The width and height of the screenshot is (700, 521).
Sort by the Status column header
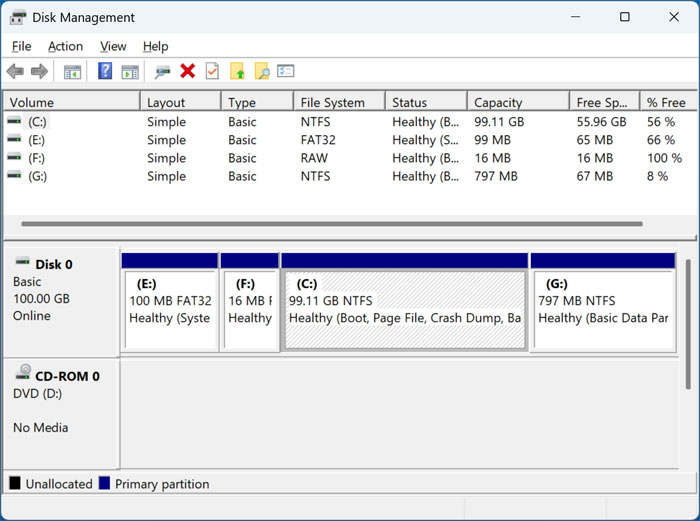click(426, 102)
